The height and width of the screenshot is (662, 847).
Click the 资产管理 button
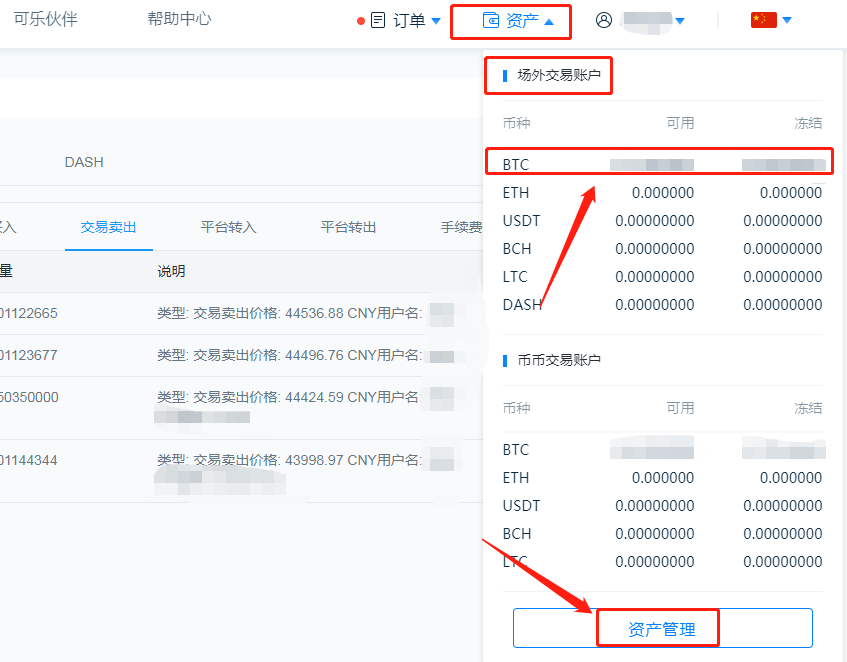pyautogui.click(x=662, y=629)
